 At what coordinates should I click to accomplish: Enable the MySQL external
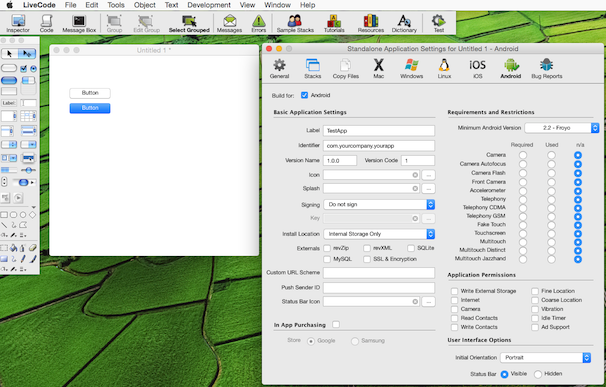click(x=327, y=259)
